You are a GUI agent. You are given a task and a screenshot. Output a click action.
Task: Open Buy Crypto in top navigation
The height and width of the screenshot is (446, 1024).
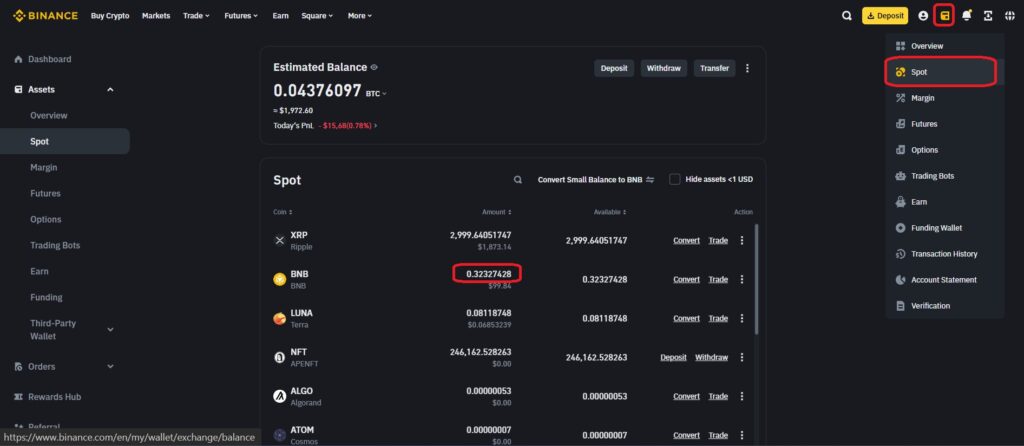[x=110, y=16]
